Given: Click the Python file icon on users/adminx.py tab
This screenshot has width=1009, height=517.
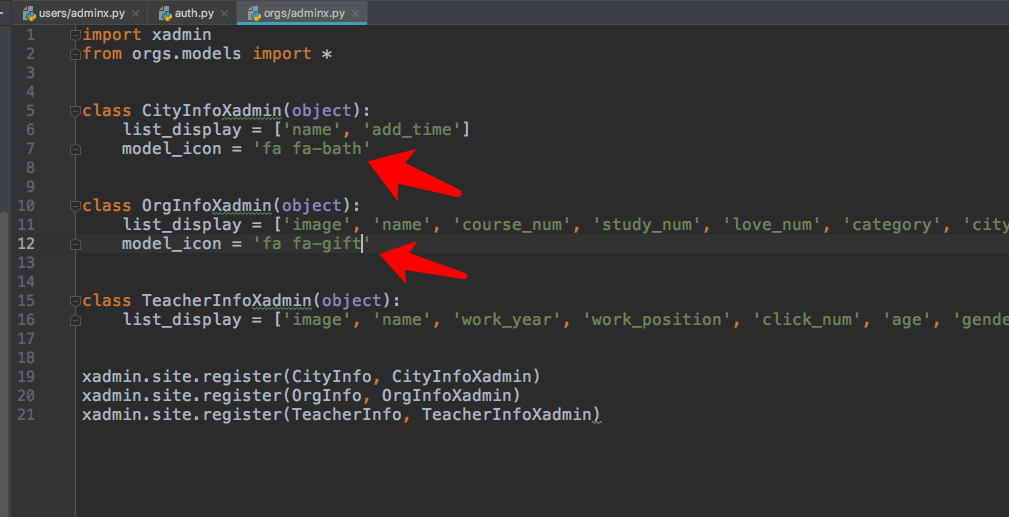Looking at the screenshot, I should (29, 13).
